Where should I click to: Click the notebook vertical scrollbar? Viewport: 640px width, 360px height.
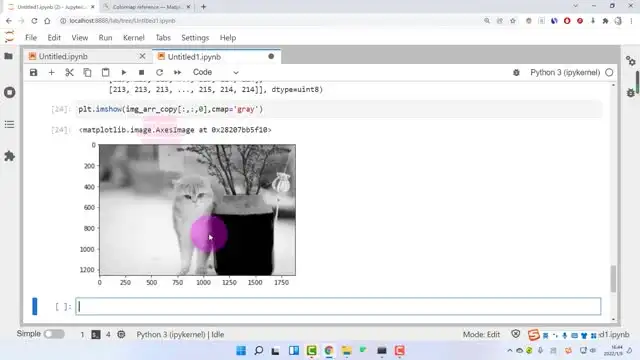(613, 278)
